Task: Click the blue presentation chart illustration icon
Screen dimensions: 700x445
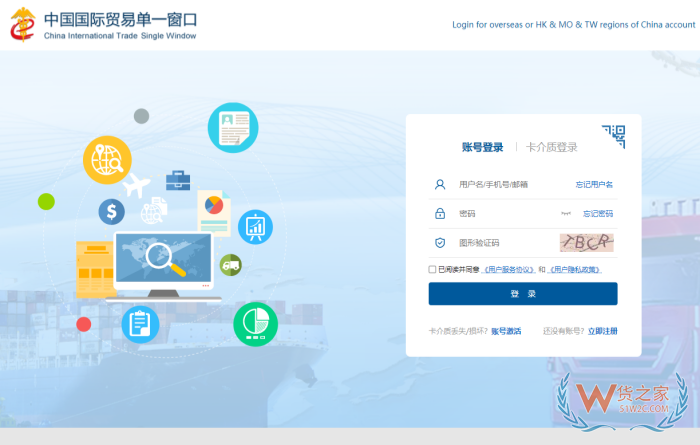Action: click(255, 227)
